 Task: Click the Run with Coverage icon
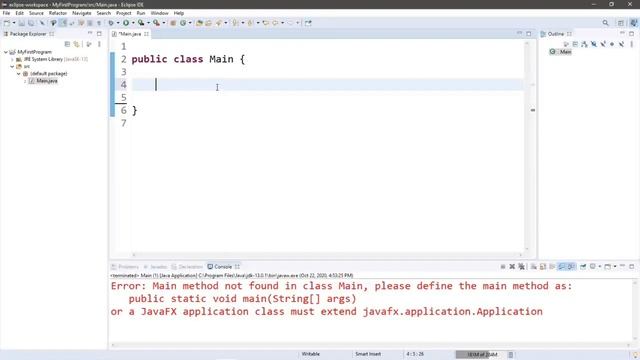pos(141,23)
